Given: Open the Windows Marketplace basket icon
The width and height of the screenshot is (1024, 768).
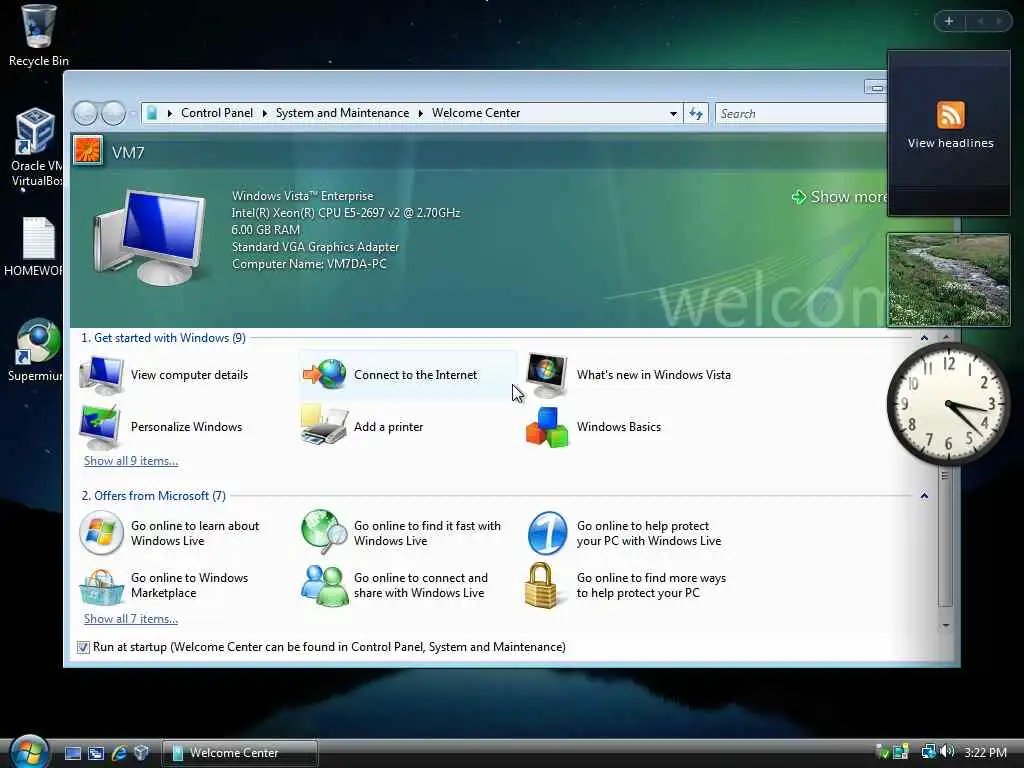Looking at the screenshot, I should [101, 586].
